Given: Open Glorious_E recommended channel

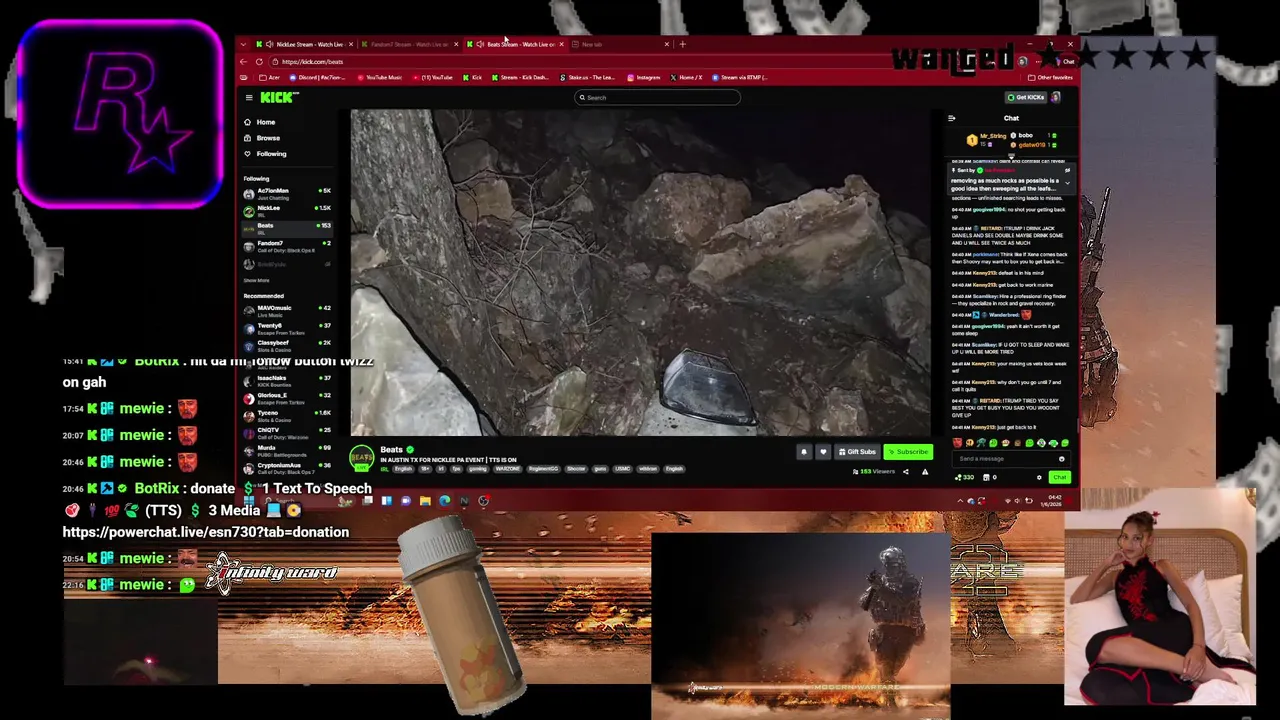Looking at the screenshot, I should tap(287, 398).
